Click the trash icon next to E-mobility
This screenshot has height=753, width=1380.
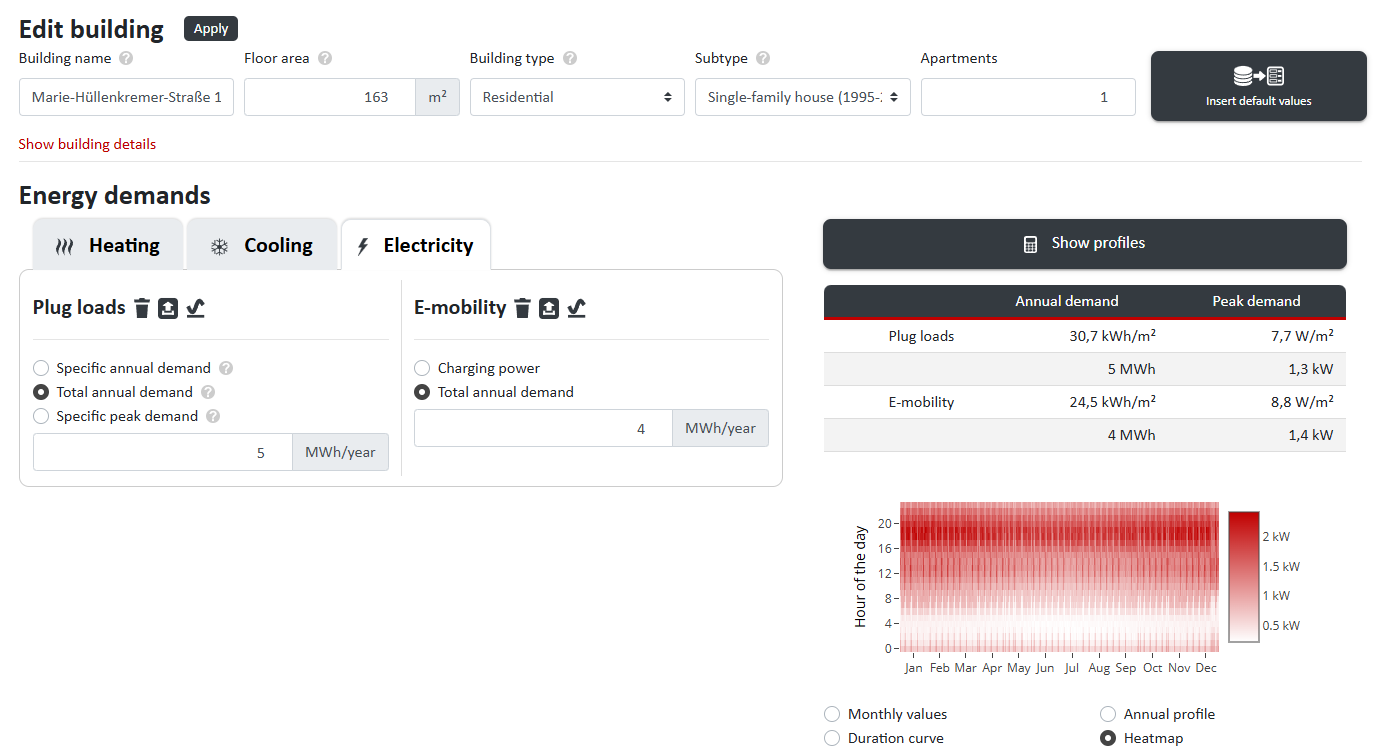pos(522,308)
